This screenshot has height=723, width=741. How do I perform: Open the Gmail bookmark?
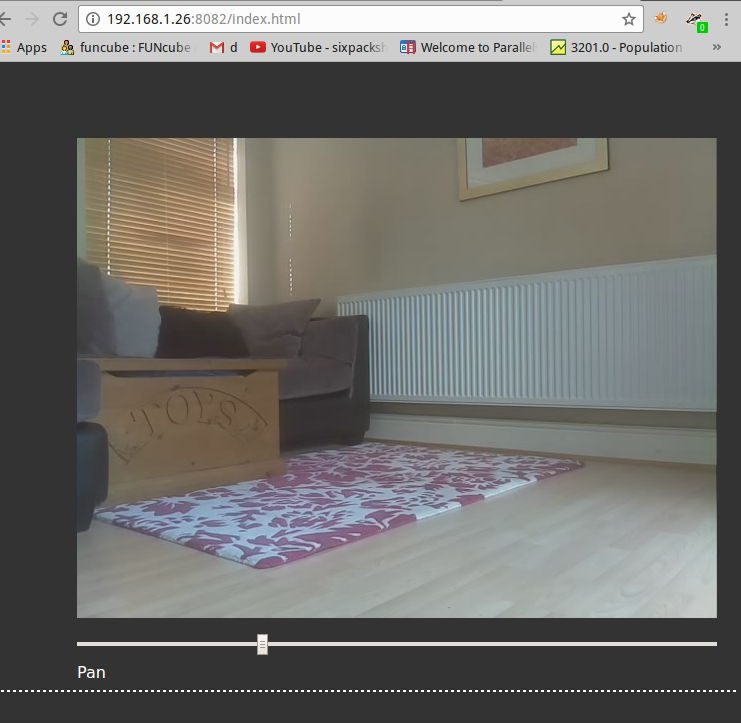tap(224, 47)
